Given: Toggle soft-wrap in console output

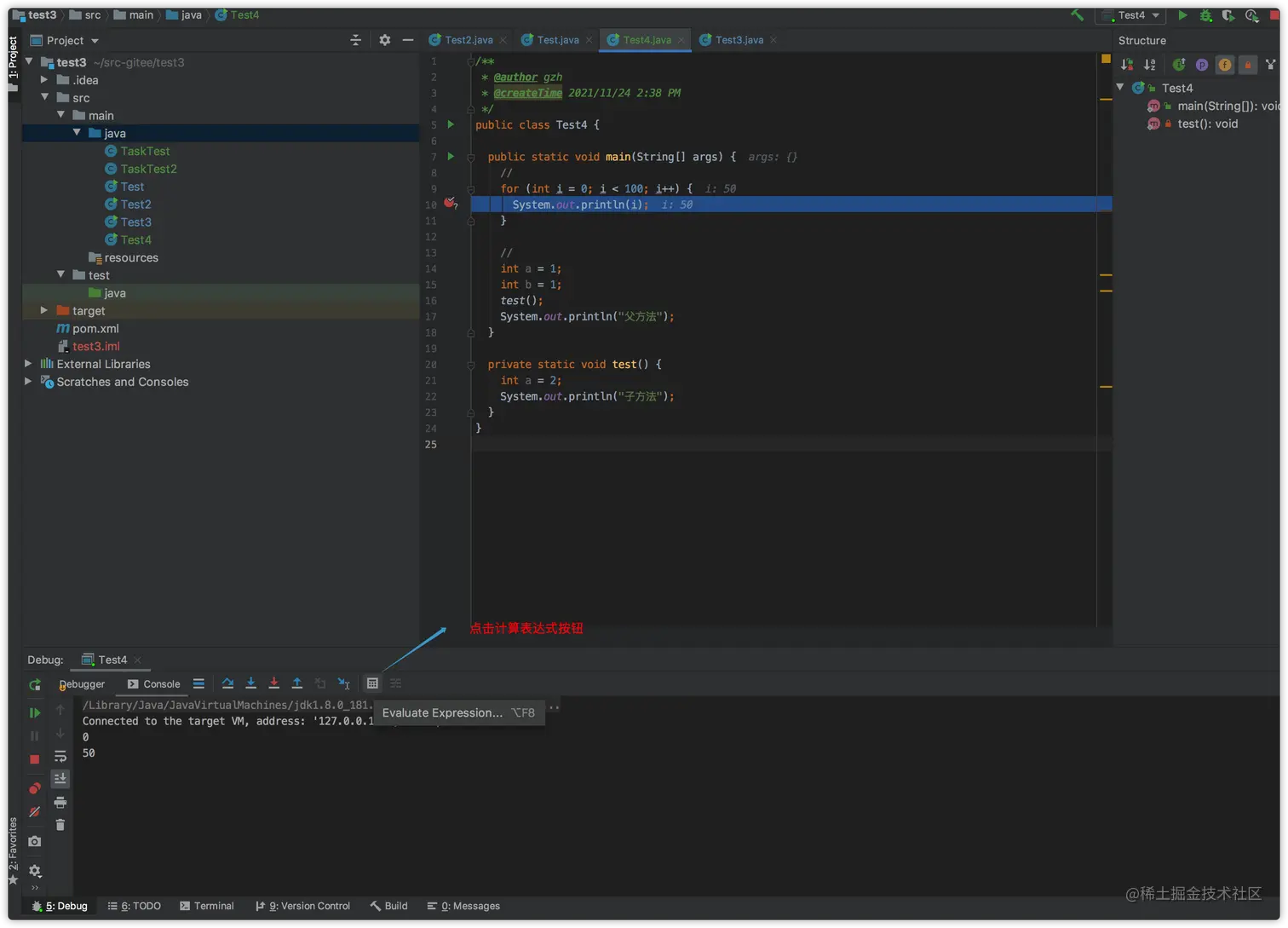Looking at the screenshot, I should (x=60, y=757).
